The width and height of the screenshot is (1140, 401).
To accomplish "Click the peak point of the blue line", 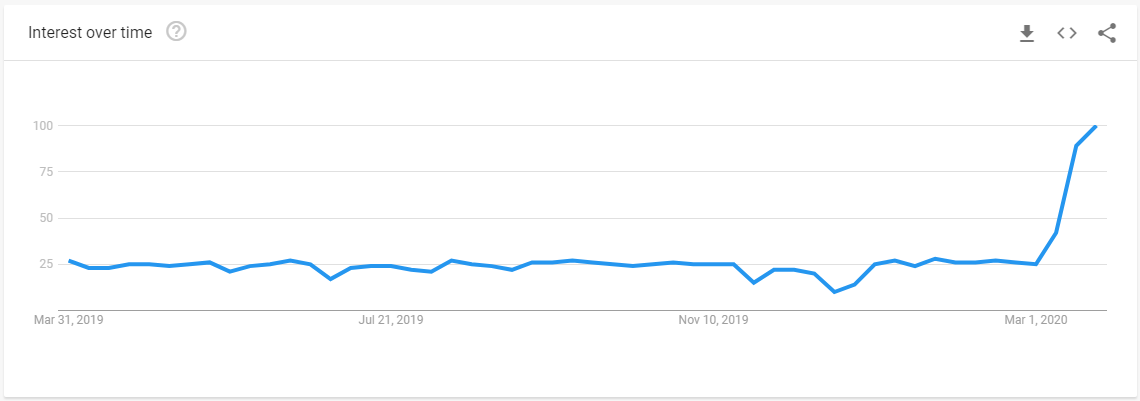I will point(1095,126).
